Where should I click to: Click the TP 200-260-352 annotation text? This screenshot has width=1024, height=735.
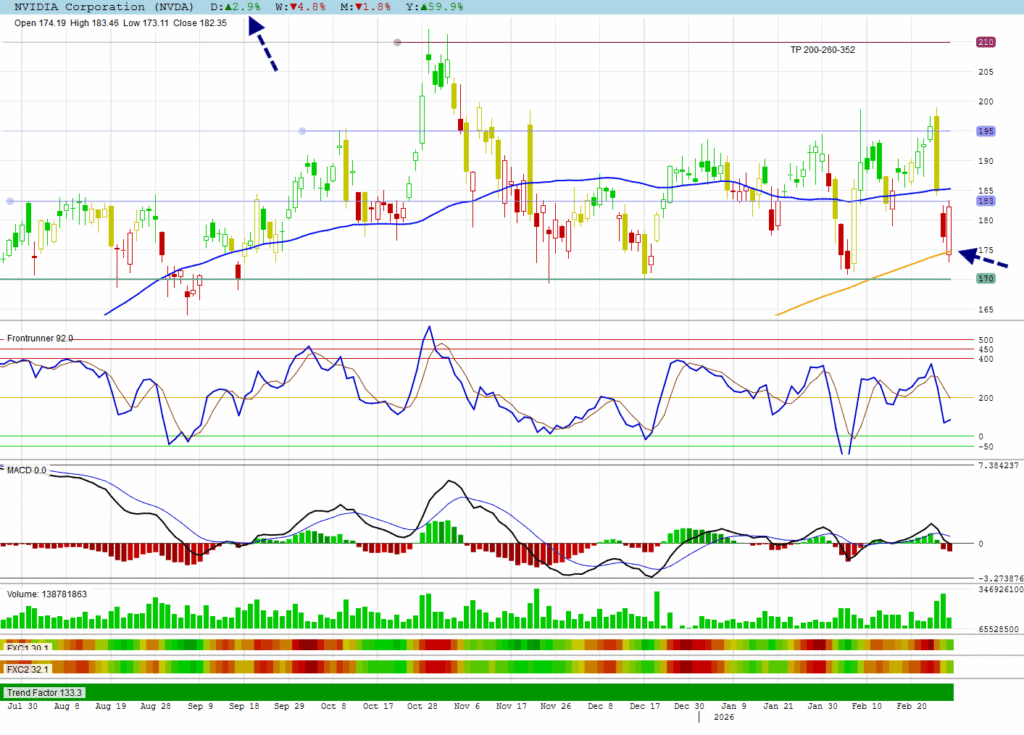822,49
